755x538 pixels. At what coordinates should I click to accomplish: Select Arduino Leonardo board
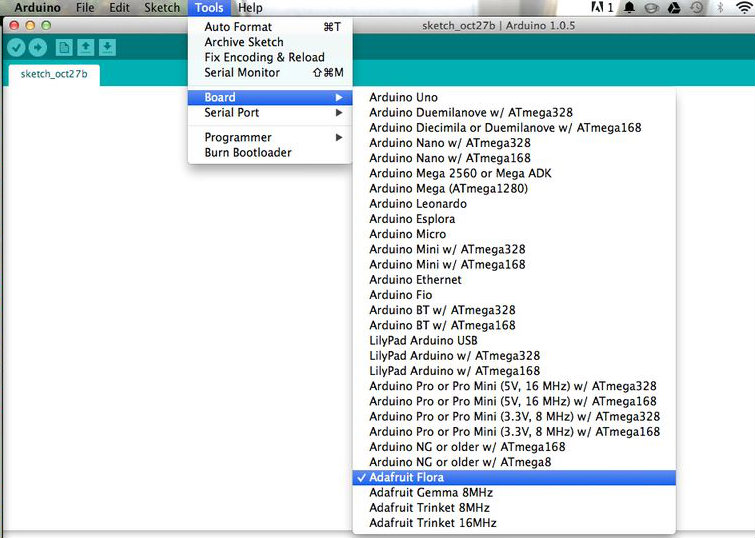coord(514,204)
